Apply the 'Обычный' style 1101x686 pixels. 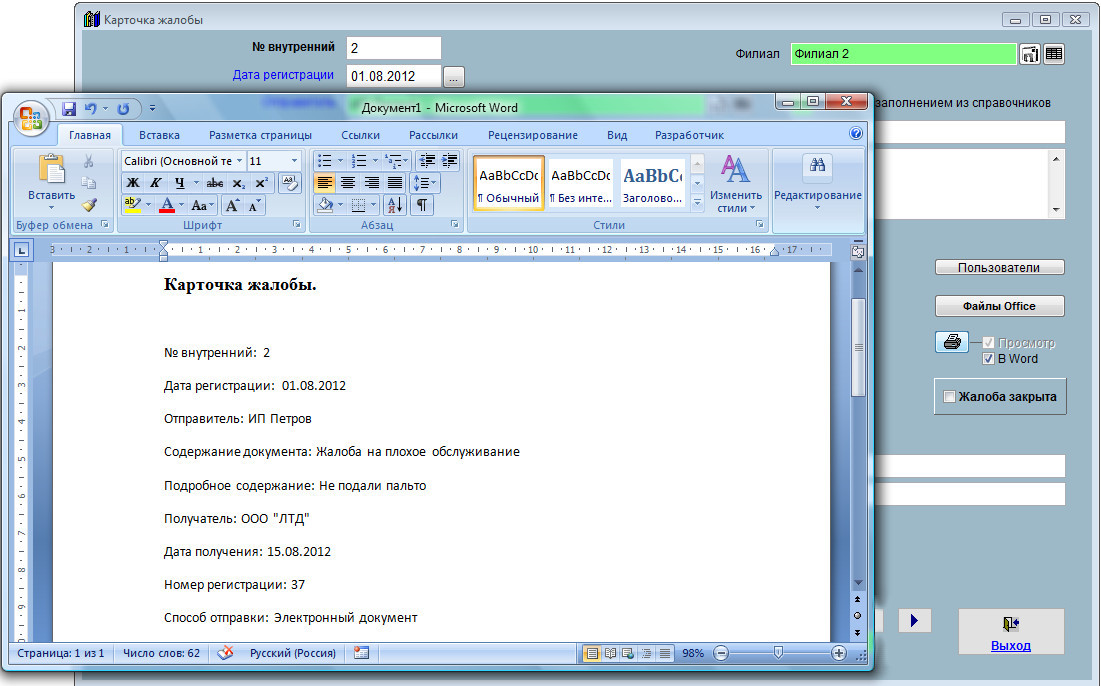(x=509, y=183)
